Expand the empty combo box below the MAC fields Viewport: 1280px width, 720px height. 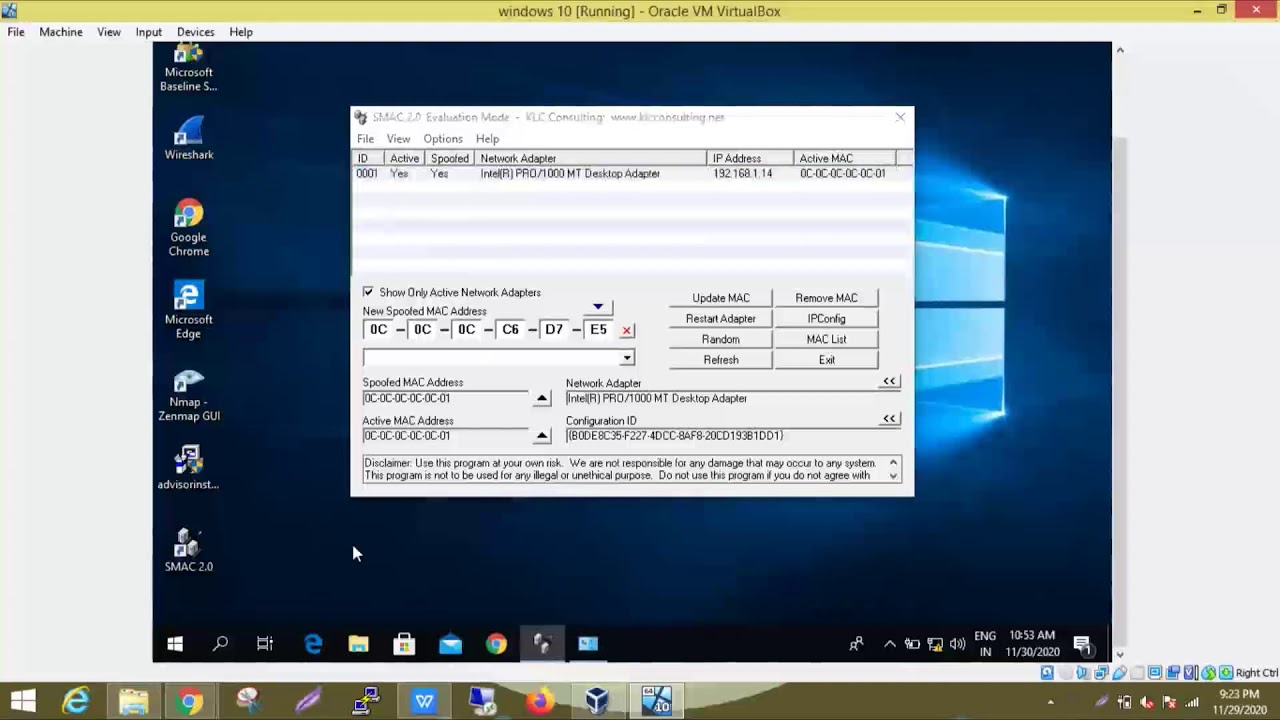[x=627, y=358]
